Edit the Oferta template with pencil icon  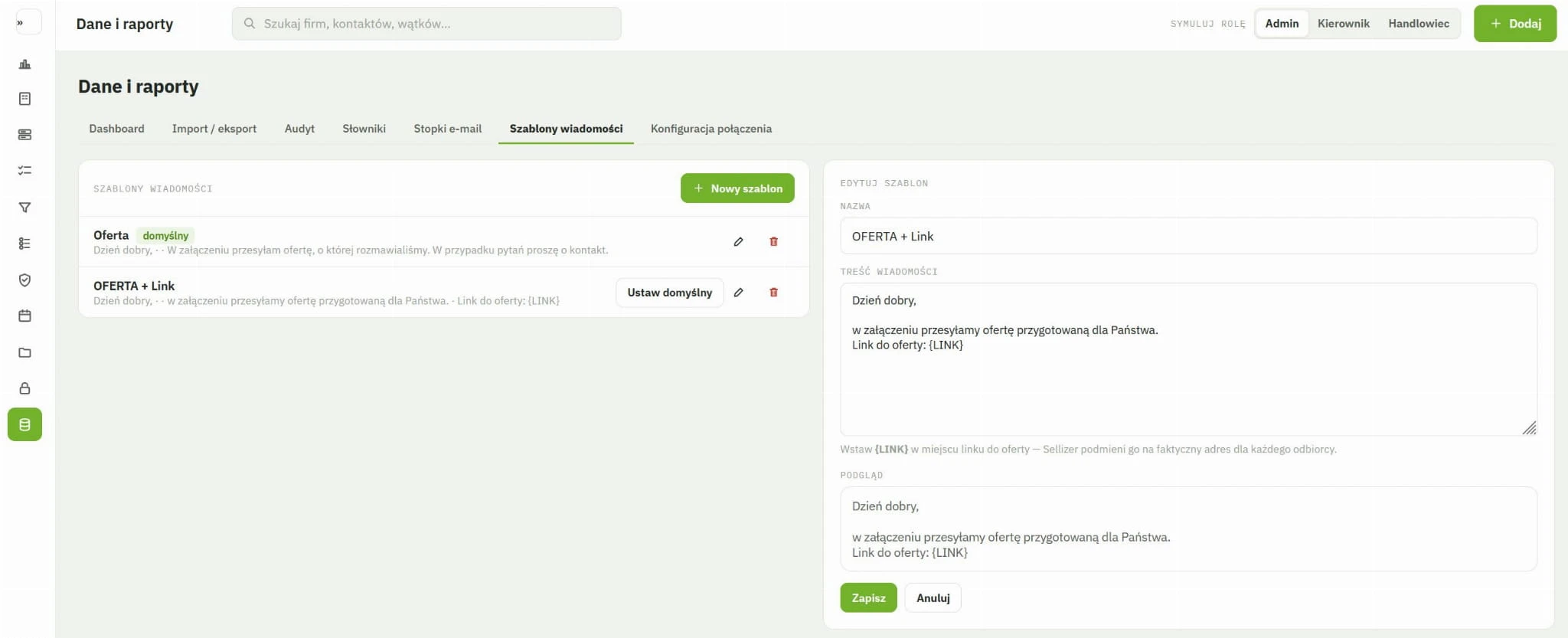tap(738, 241)
